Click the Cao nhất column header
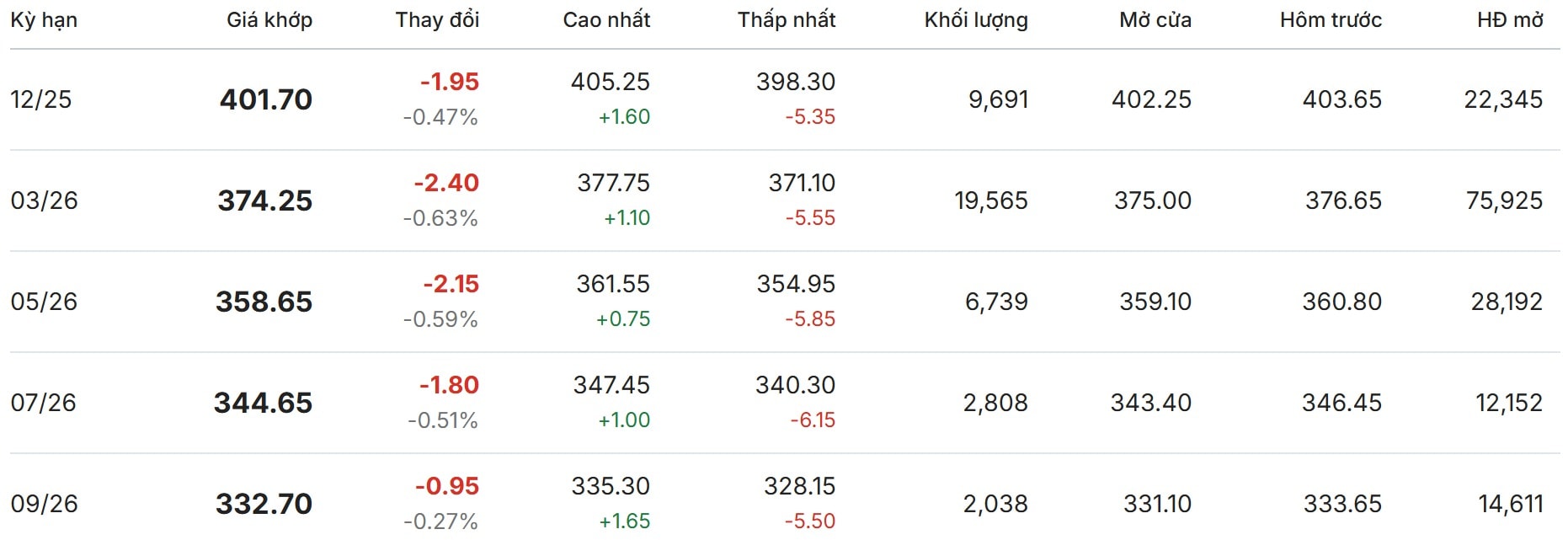Viewport: 1568px width, 540px height. pos(606,20)
